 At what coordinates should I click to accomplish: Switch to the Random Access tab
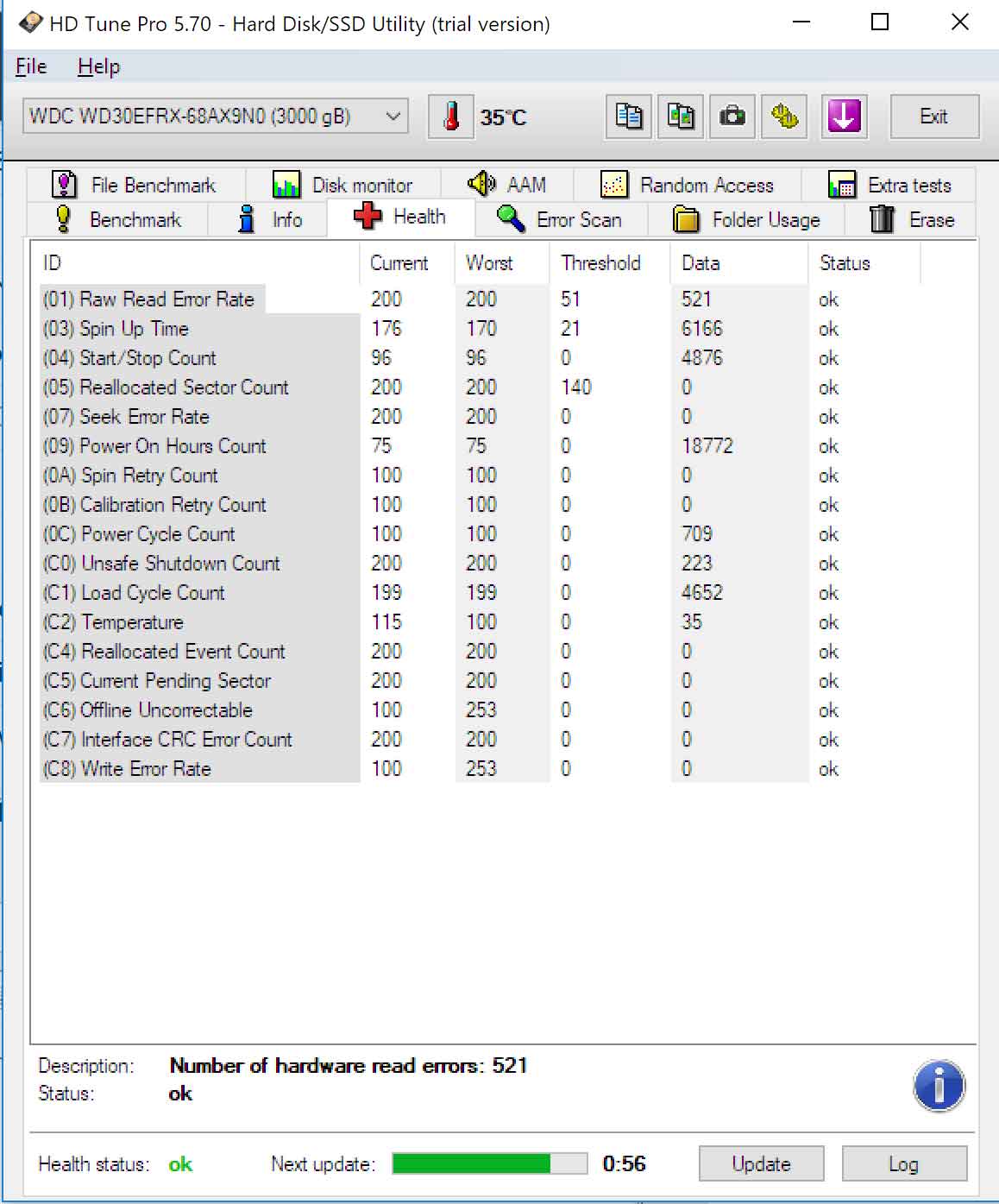[x=688, y=185]
